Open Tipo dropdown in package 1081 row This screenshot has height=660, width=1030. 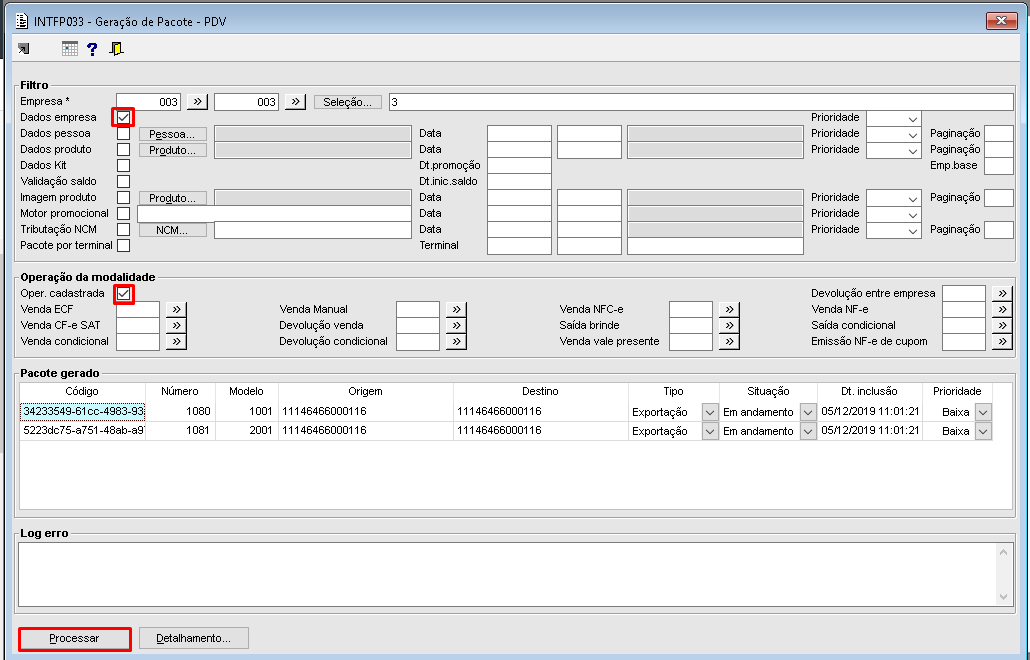click(x=709, y=431)
